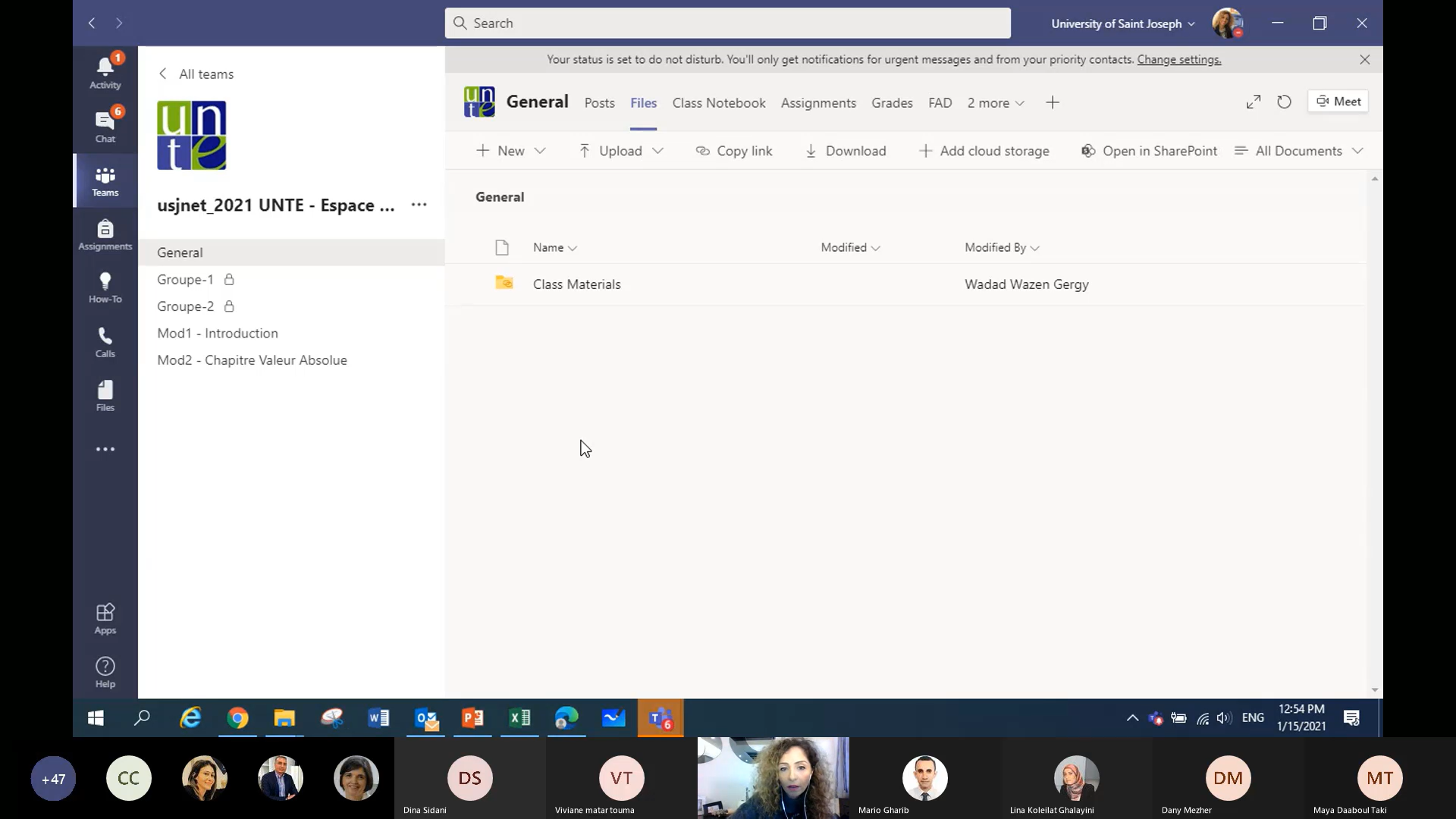The width and height of the screenshot is (1456, 819).
Task: Dismiss the do not disturb banner
Action: coord(1365,59)
